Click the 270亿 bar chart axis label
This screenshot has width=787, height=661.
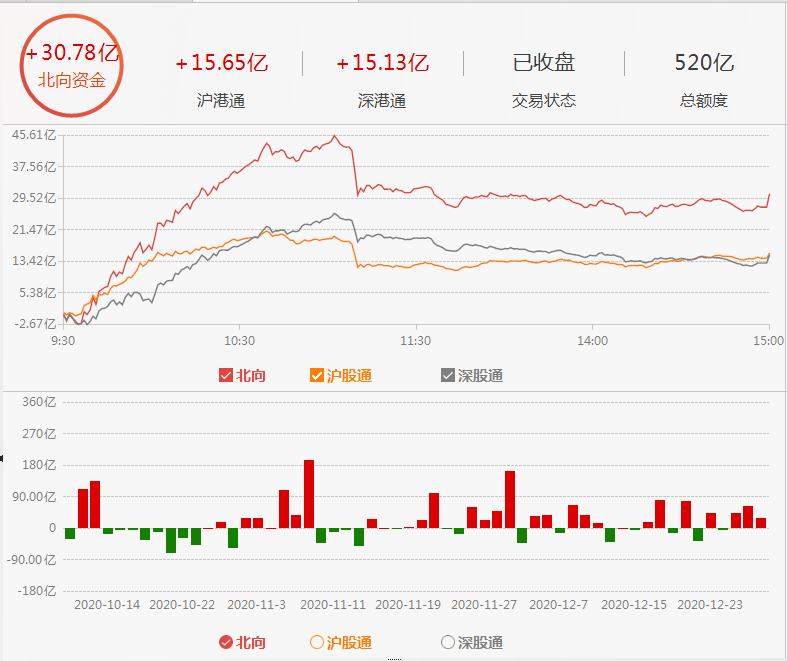[39, 434]
